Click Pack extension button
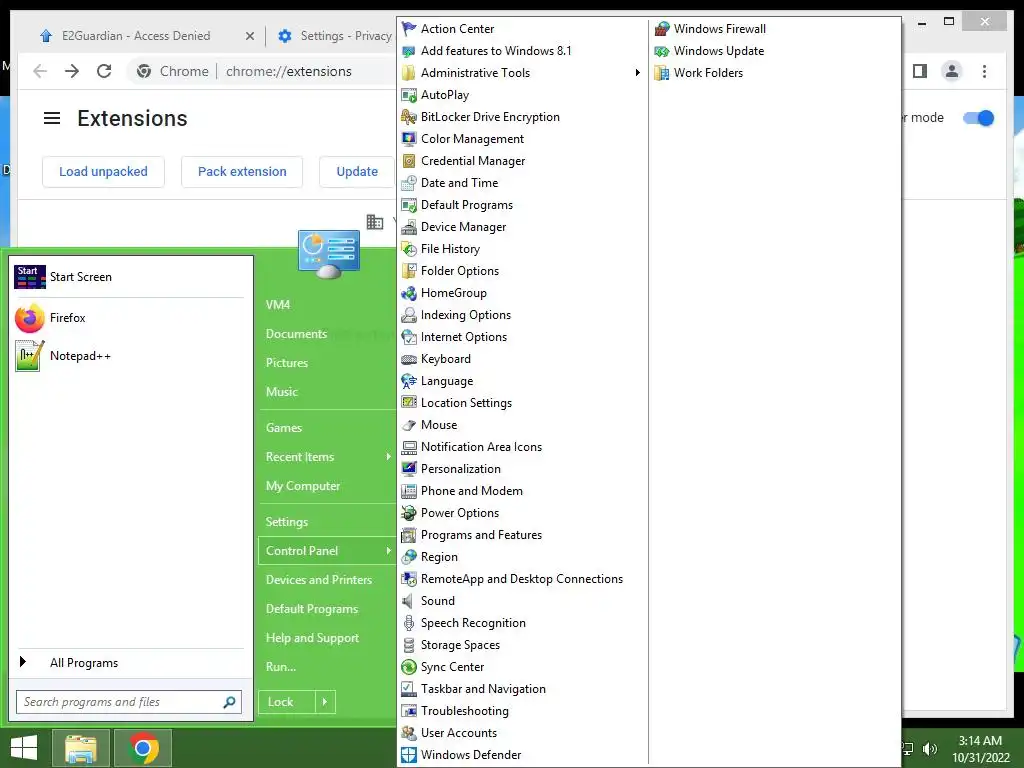The width and height of the screenshot is (1024, 768). click(x=242, y=172)
